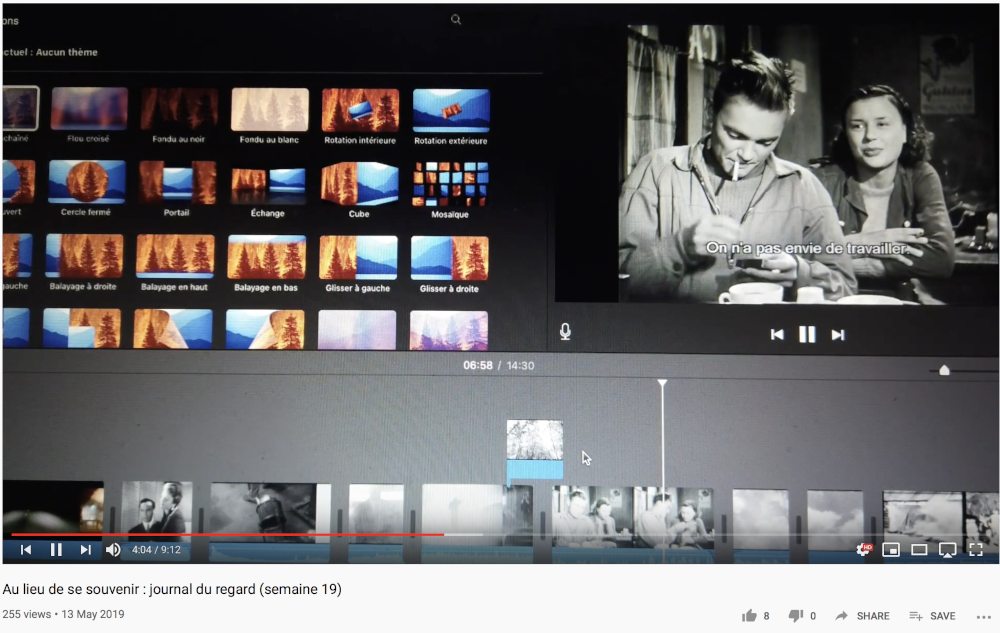1000x633 pixels.
Task: Click the search magnifier in transitions panel
Action: point(456,19)
